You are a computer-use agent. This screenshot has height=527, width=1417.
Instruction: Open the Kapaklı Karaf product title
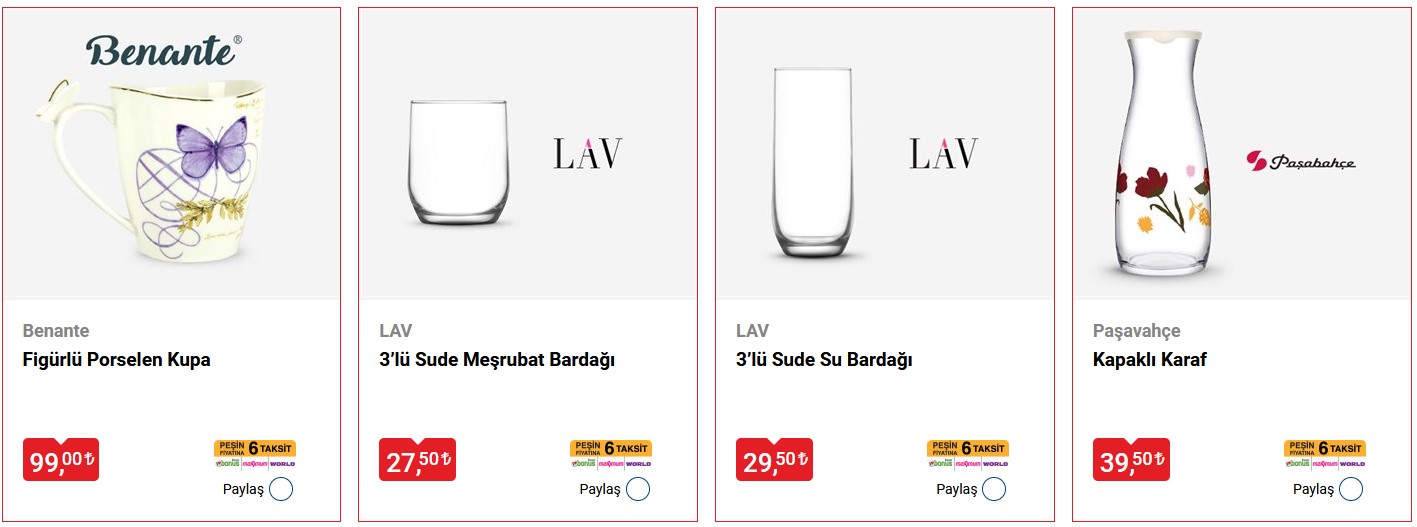pos(1150,360)
